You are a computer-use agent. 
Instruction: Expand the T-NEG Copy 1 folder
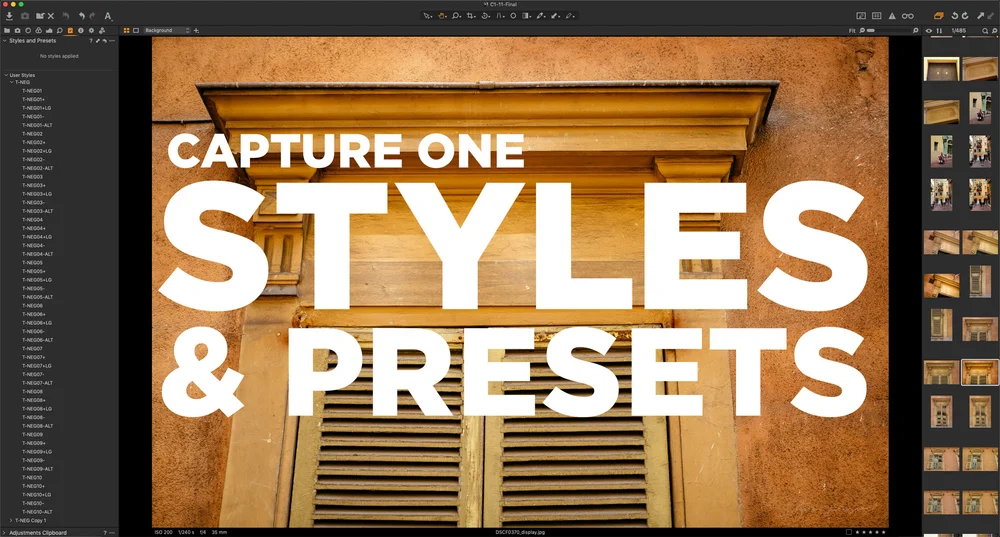(11, 520)
